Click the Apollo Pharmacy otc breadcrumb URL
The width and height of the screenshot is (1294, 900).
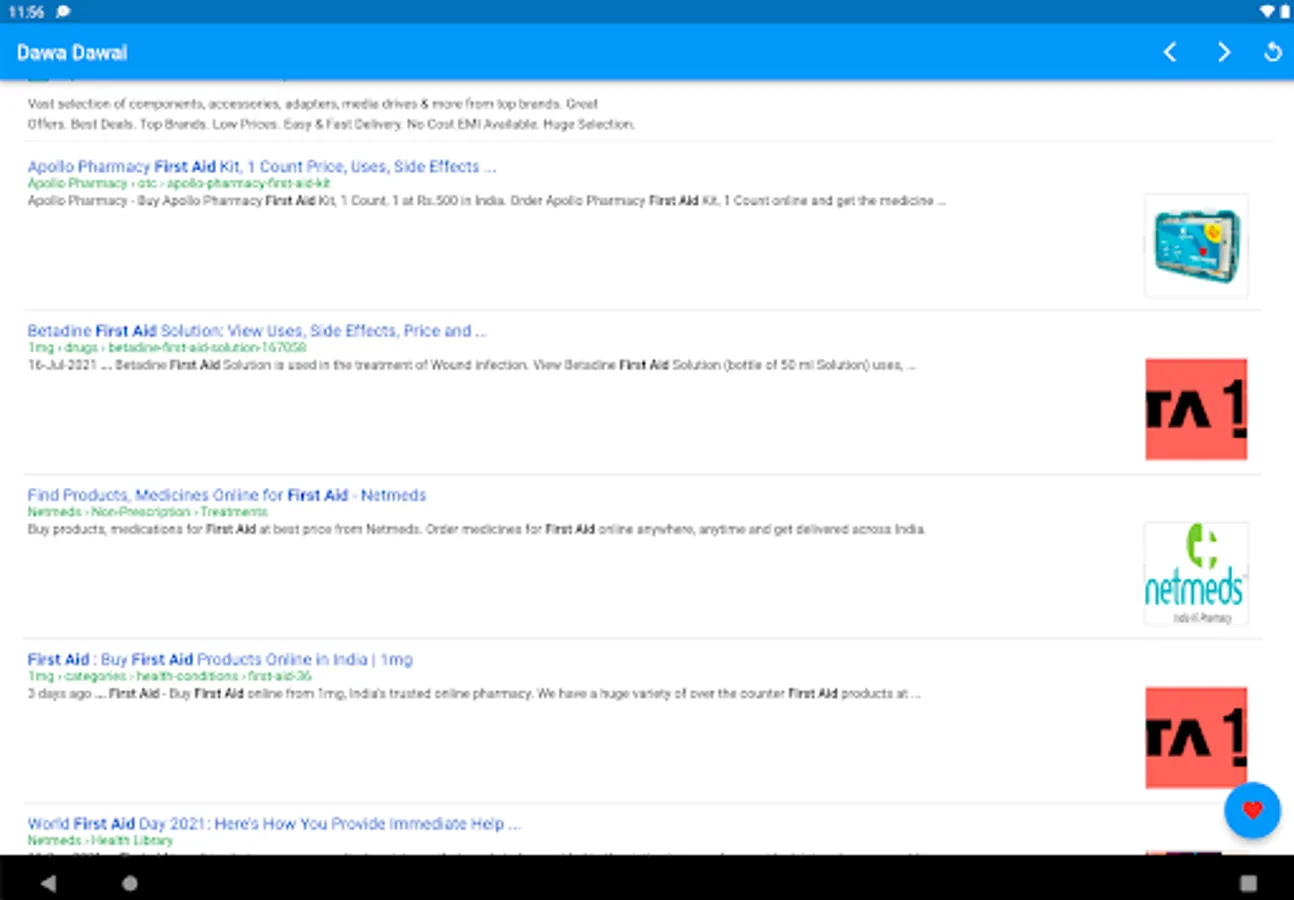coord(179,184)
